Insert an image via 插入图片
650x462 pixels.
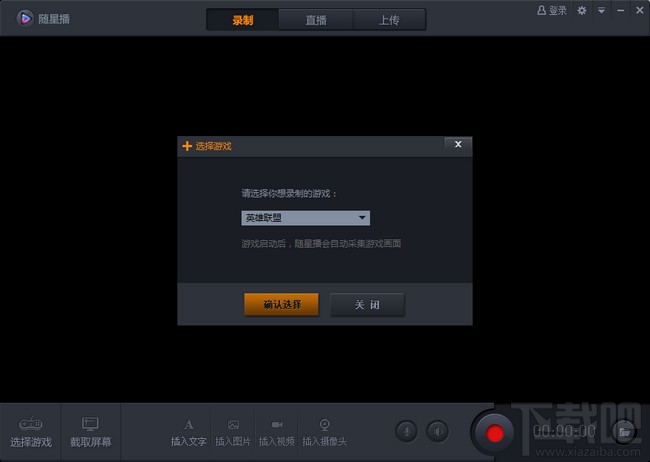233,433
